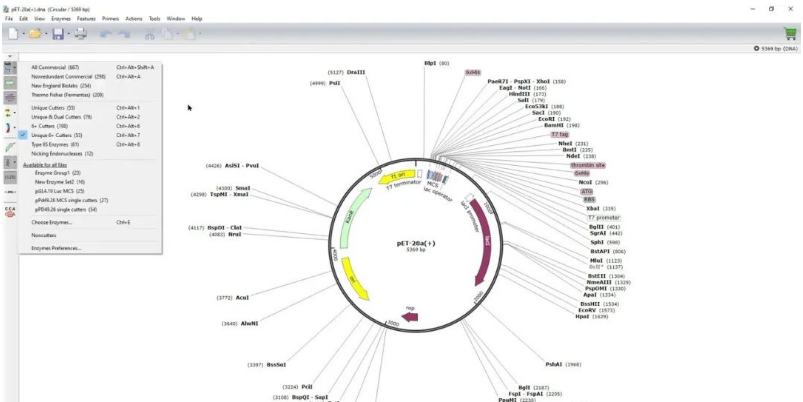Screen dimensions: 803x402
Task: Click the green feather side toolbar icon
Action: [10, 146]
